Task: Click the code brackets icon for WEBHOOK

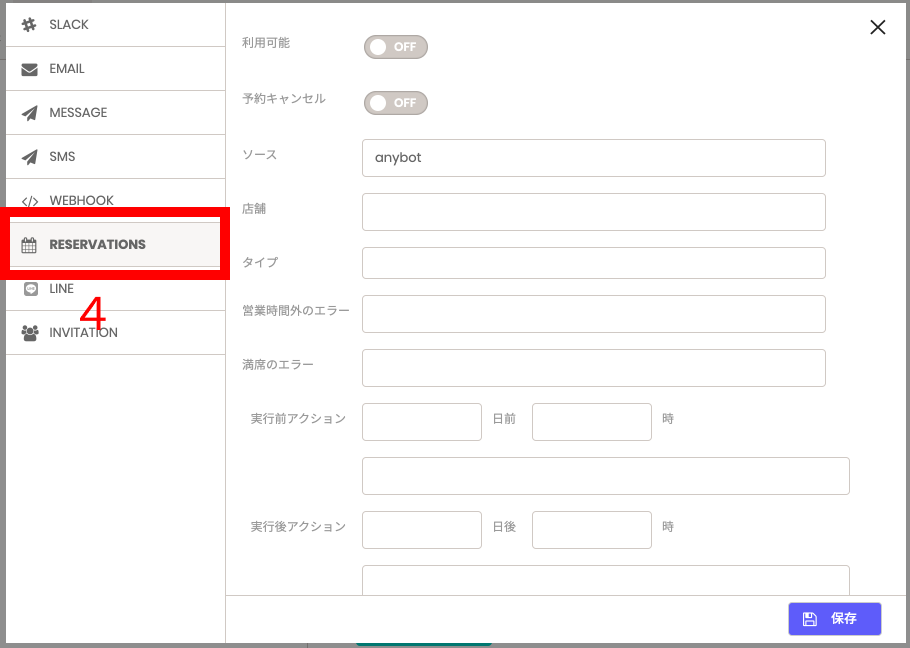Action: click(30, 201)
